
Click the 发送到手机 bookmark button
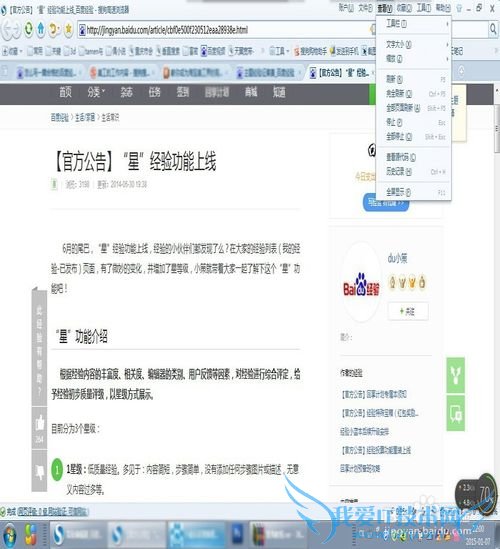[345, 51]
